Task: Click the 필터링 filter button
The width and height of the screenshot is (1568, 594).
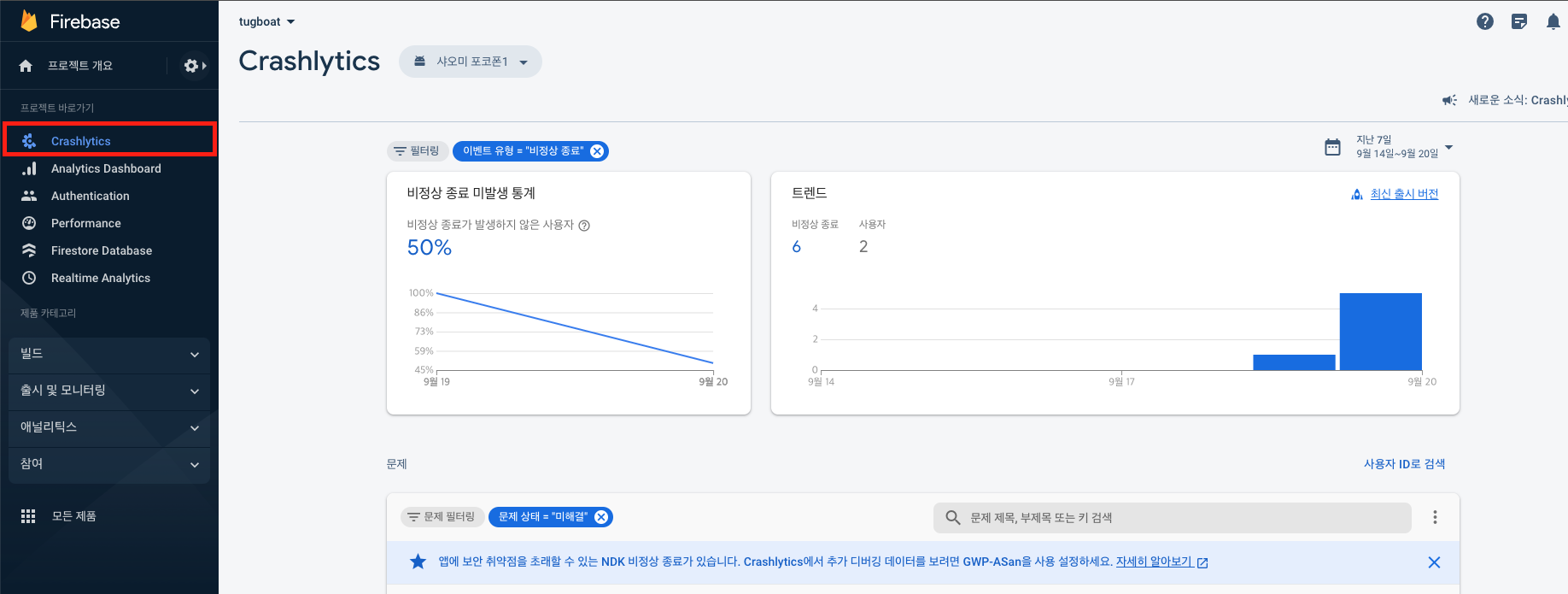Action: pyautogui.click(x=417, y=151)
